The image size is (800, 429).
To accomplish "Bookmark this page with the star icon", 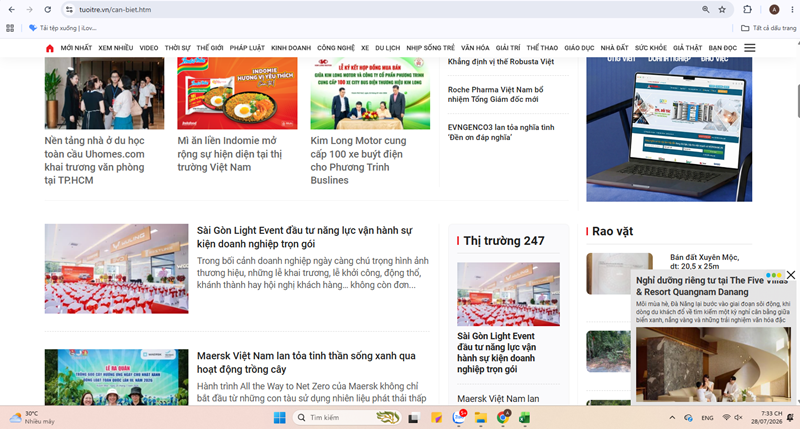I will [x=722, y=9].
